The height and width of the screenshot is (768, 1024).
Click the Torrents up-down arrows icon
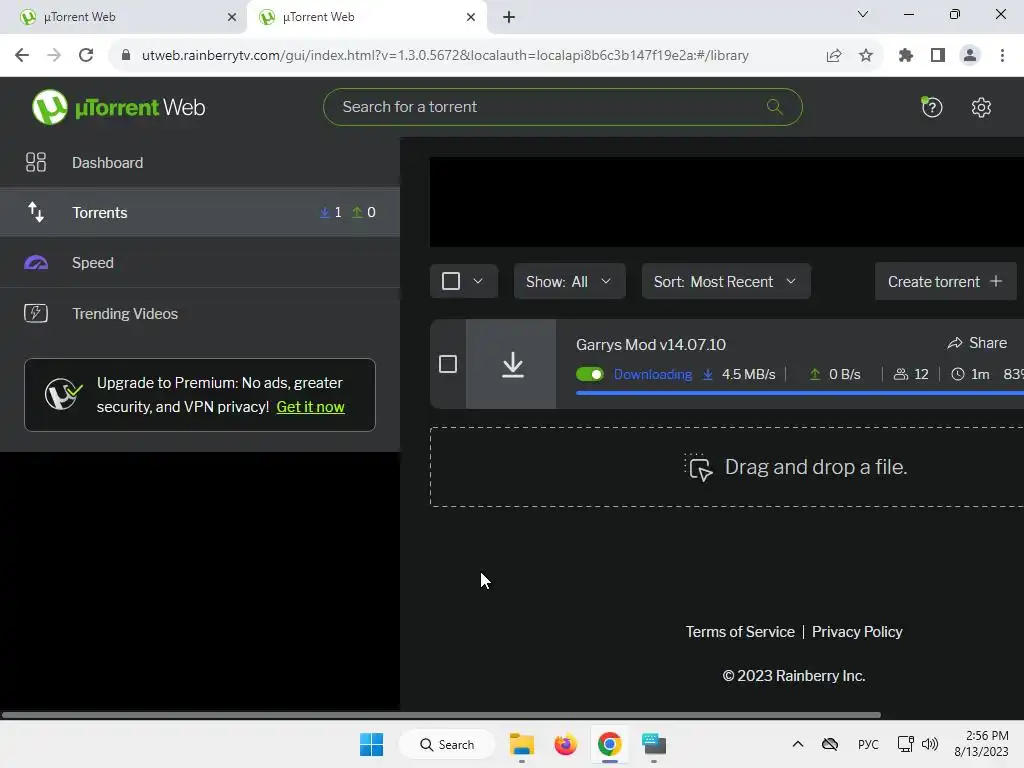[x=36, y=212]
